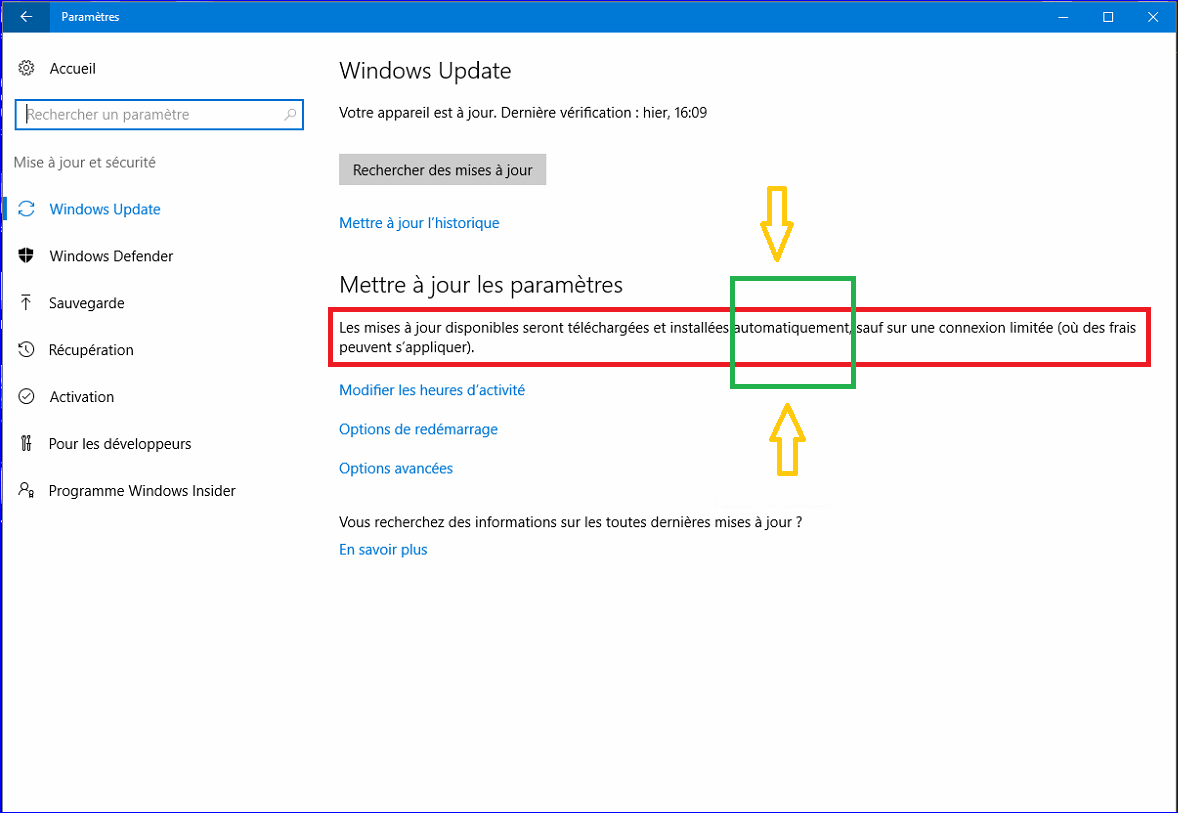The width and height of the screenshot is (1178, 813).
Task: Switch to Activation section
Action: pos(82,397)
